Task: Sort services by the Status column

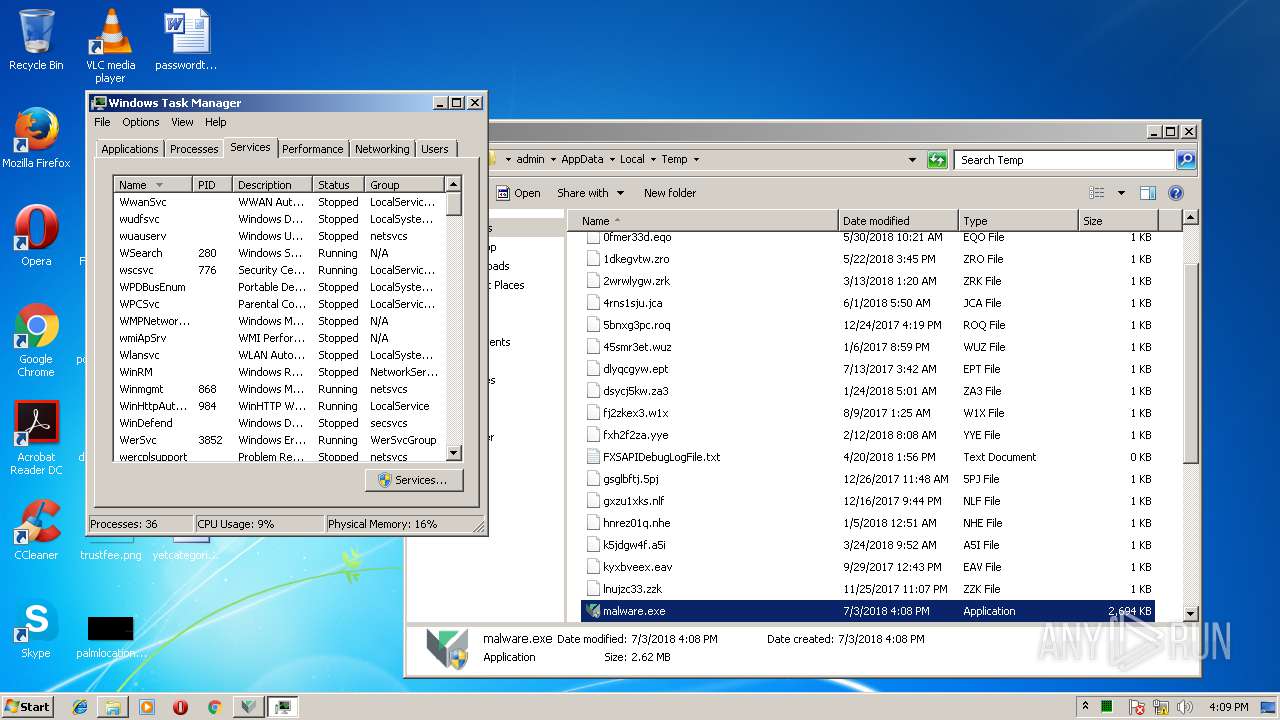Action: tap(338, 185)
